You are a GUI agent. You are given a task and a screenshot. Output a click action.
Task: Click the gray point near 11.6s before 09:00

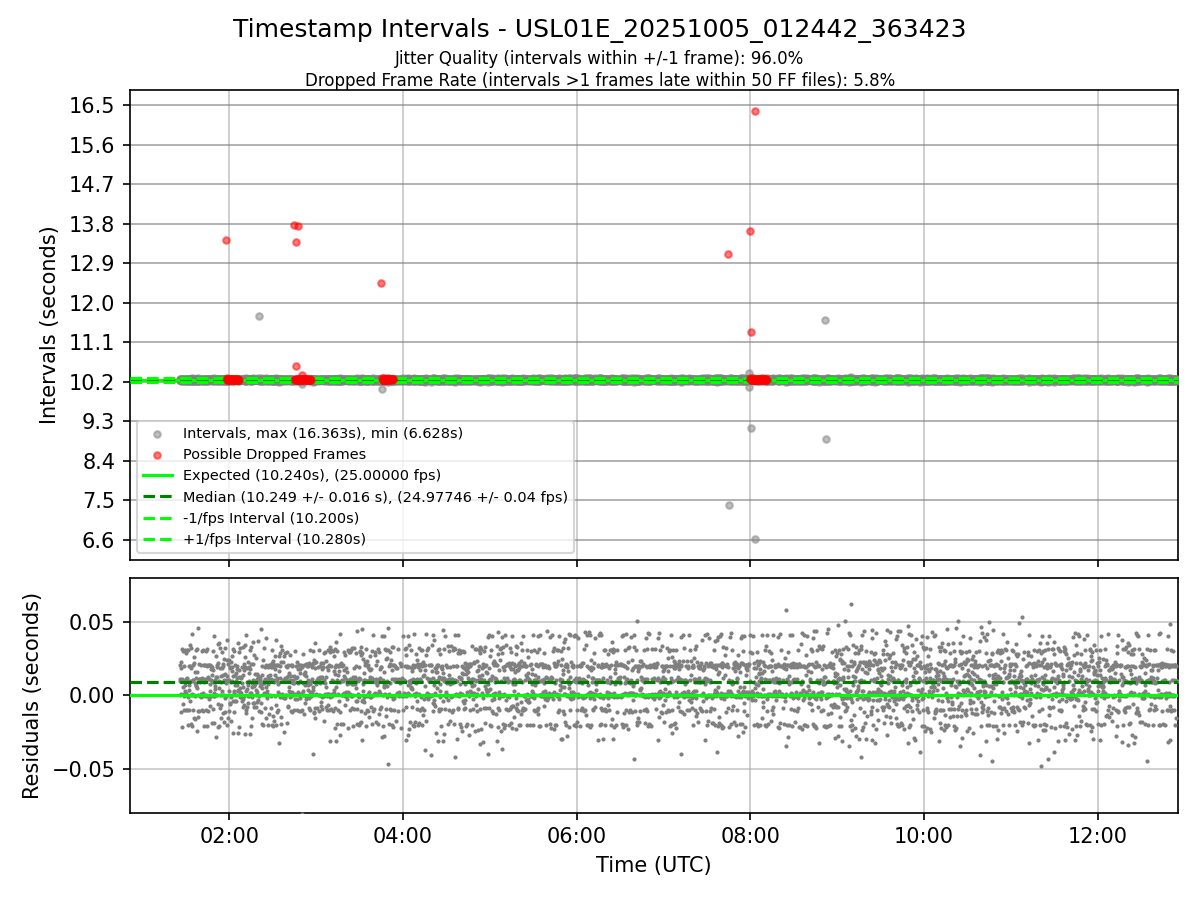point(825,320)
